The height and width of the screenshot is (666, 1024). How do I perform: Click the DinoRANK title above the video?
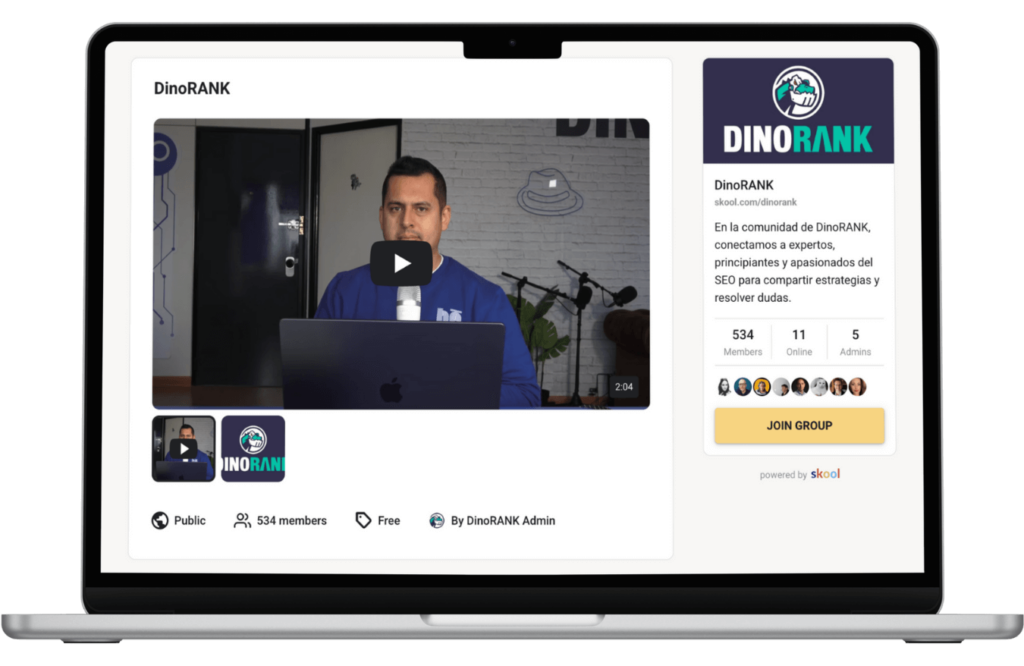(x=192, y=88)
